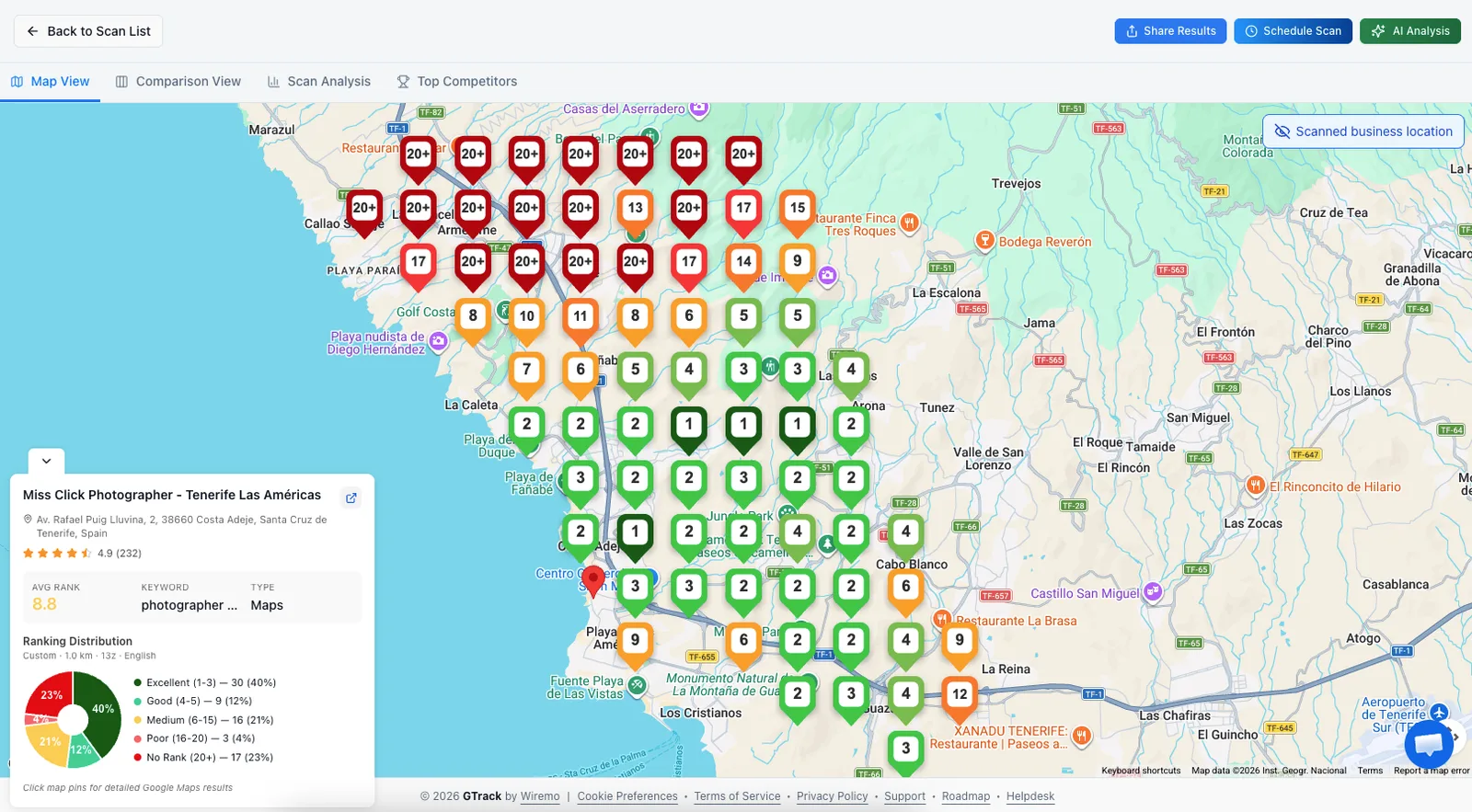Click the rank 15 map pin
Screen dimensions: 1472x812
[x=798, y=212]
